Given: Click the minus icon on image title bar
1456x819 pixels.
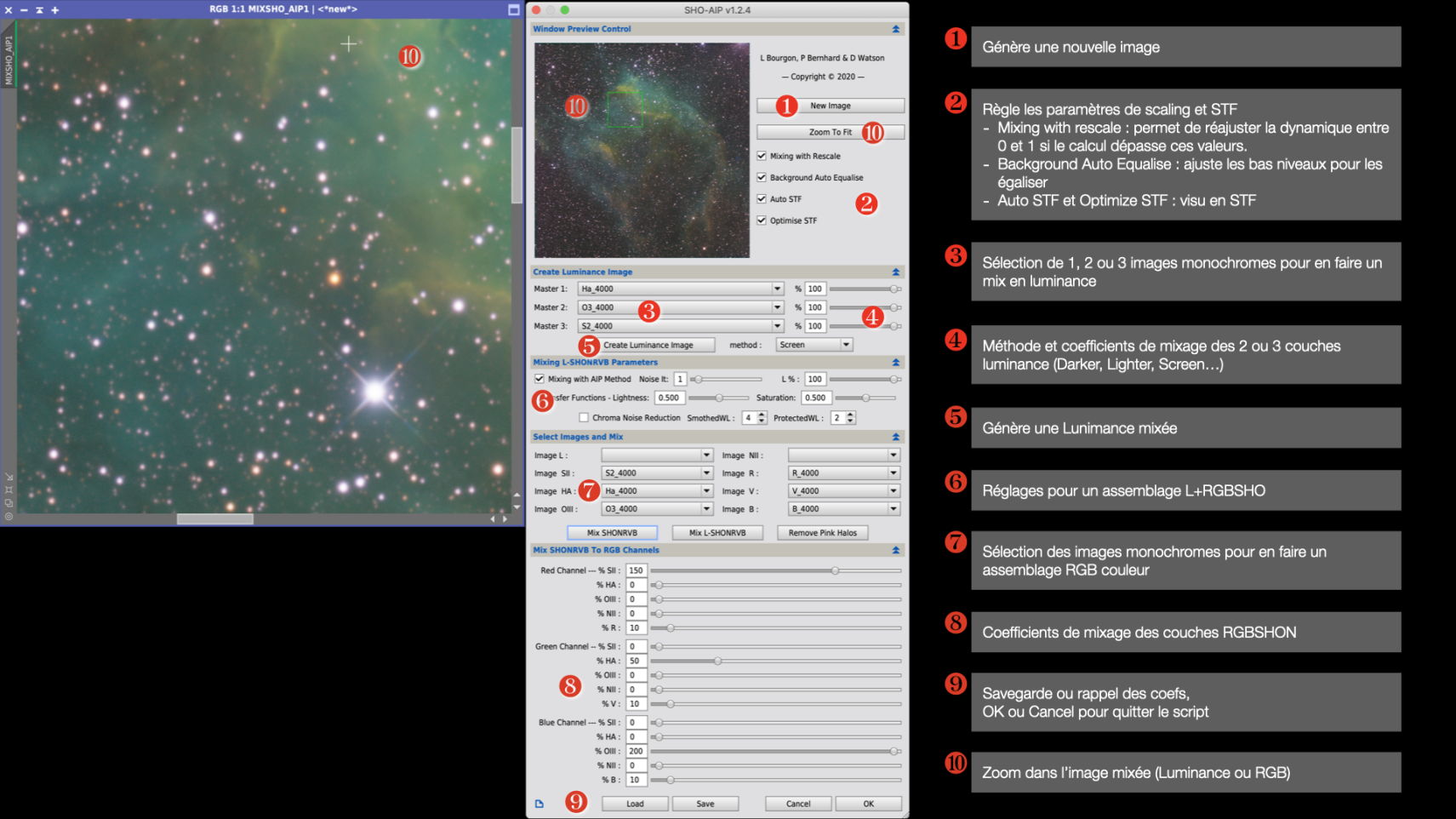Looking at the screenshot, I should 24,10.
